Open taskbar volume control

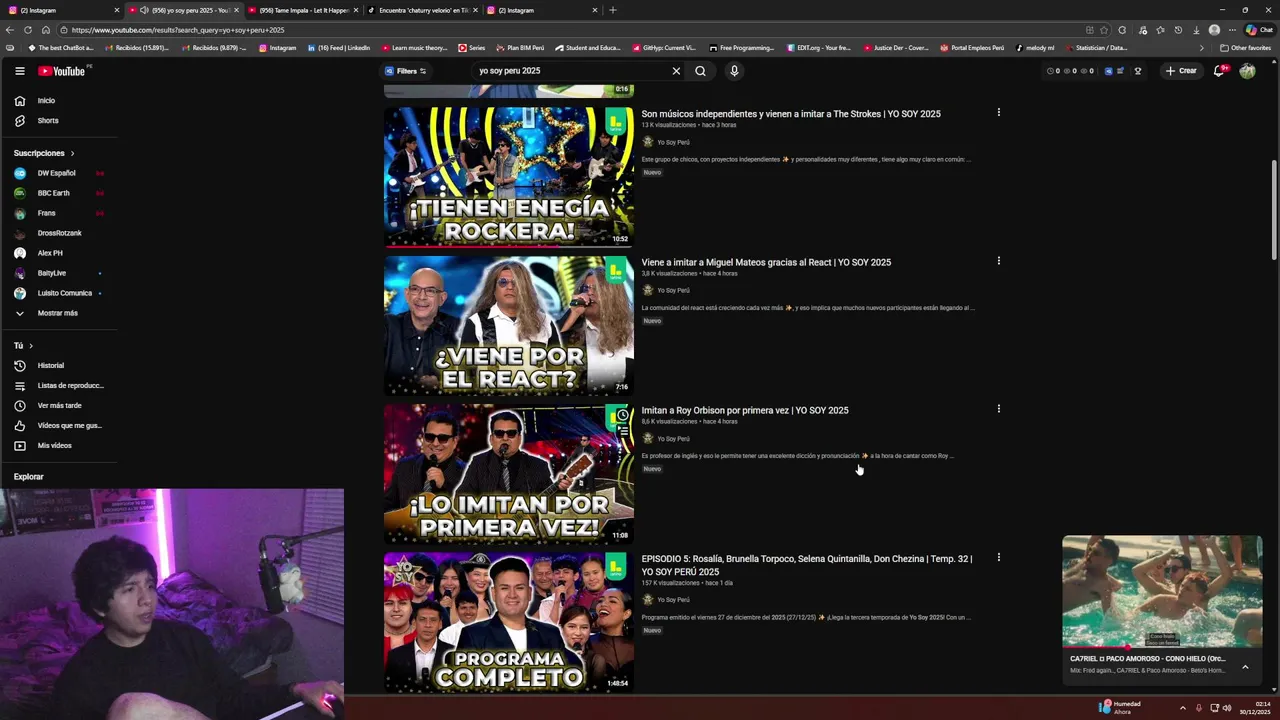(1227, 708)
